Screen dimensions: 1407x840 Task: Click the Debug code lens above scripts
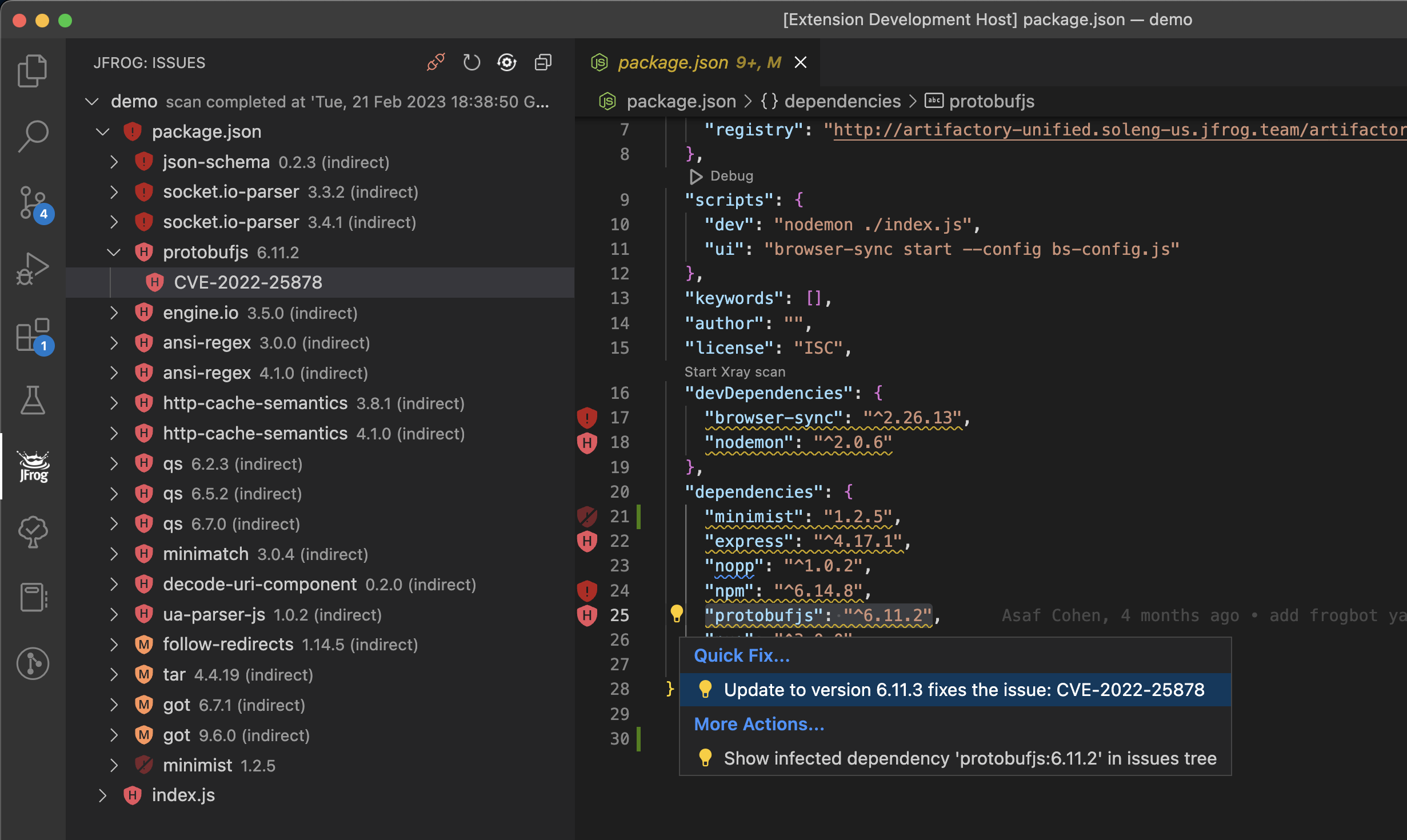coord(731,176)
